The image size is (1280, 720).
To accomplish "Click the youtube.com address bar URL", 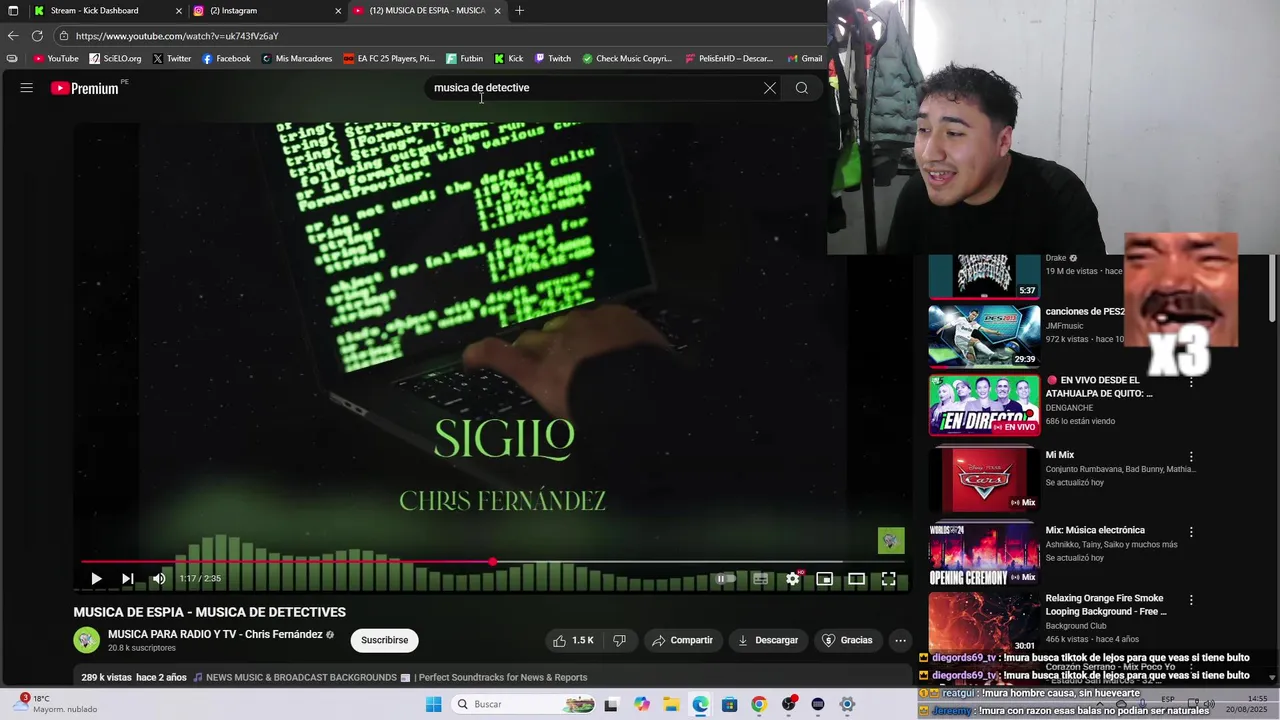I will click(x=177, y=36).
